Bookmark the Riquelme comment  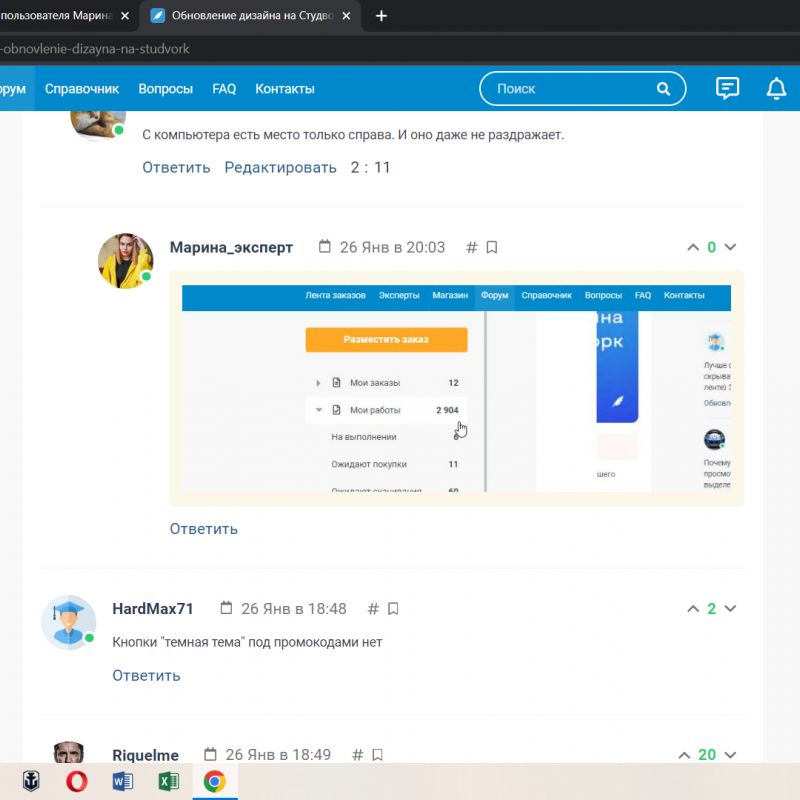pyautogui.click(x=377, y=755)
